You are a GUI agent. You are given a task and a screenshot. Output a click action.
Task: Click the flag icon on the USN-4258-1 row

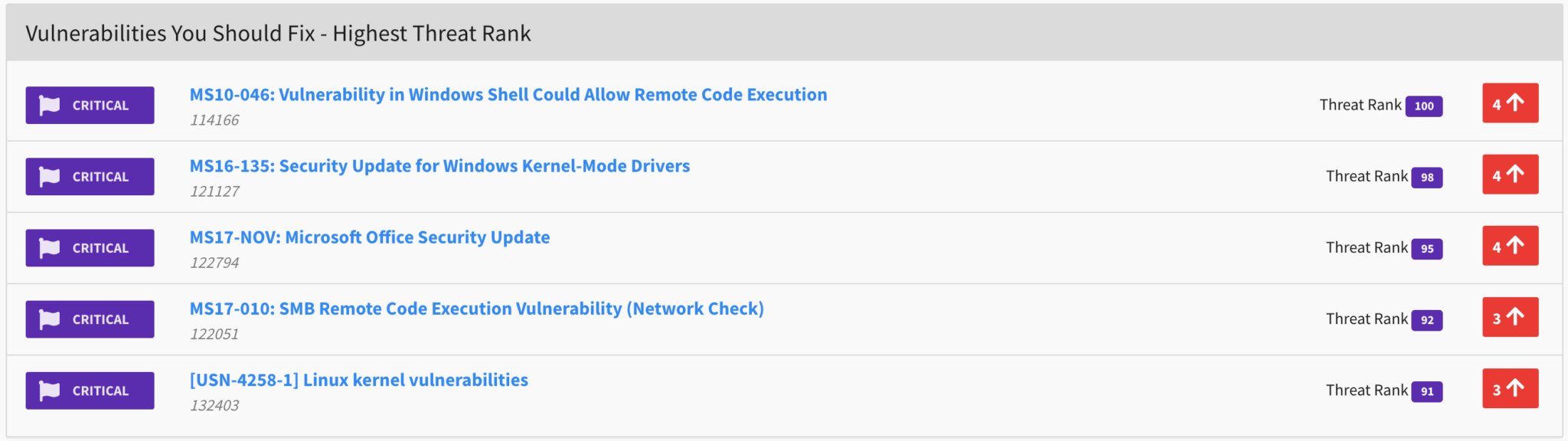click(x=50, y=390)
